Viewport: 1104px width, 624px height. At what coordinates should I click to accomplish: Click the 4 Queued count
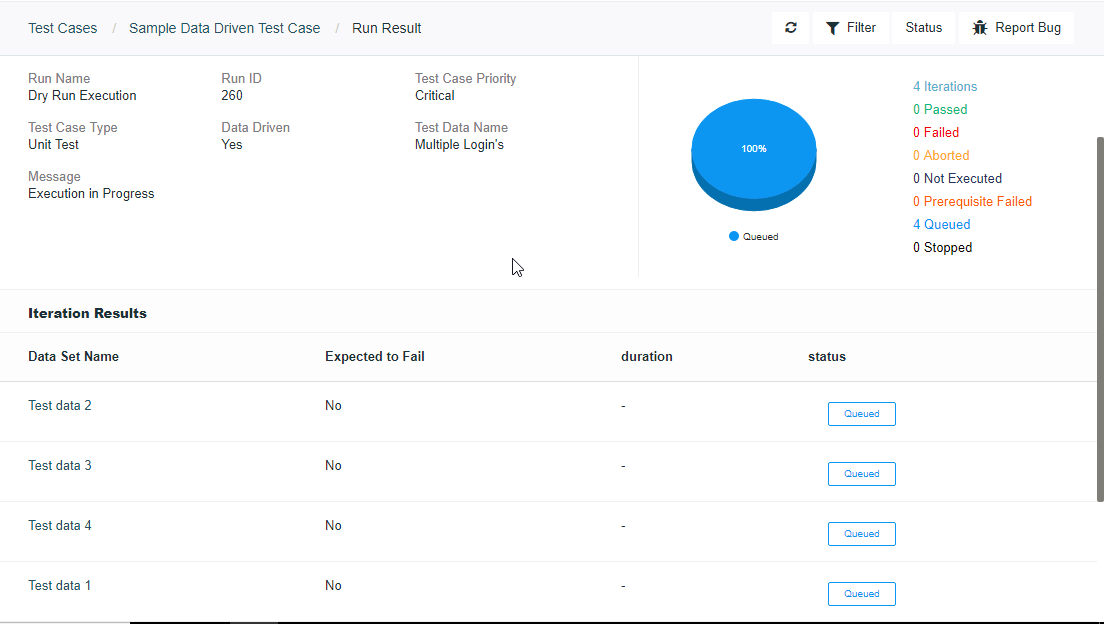(941, 225)
